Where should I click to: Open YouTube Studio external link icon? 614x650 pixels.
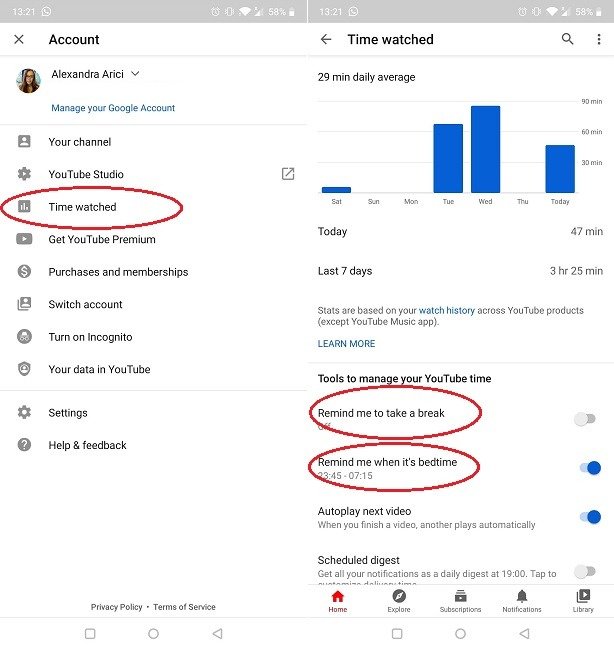pyautogui.click(x=288, y=174)
